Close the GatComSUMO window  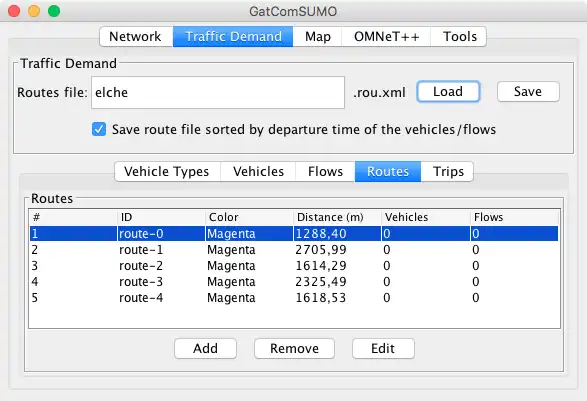click(14, 11)
